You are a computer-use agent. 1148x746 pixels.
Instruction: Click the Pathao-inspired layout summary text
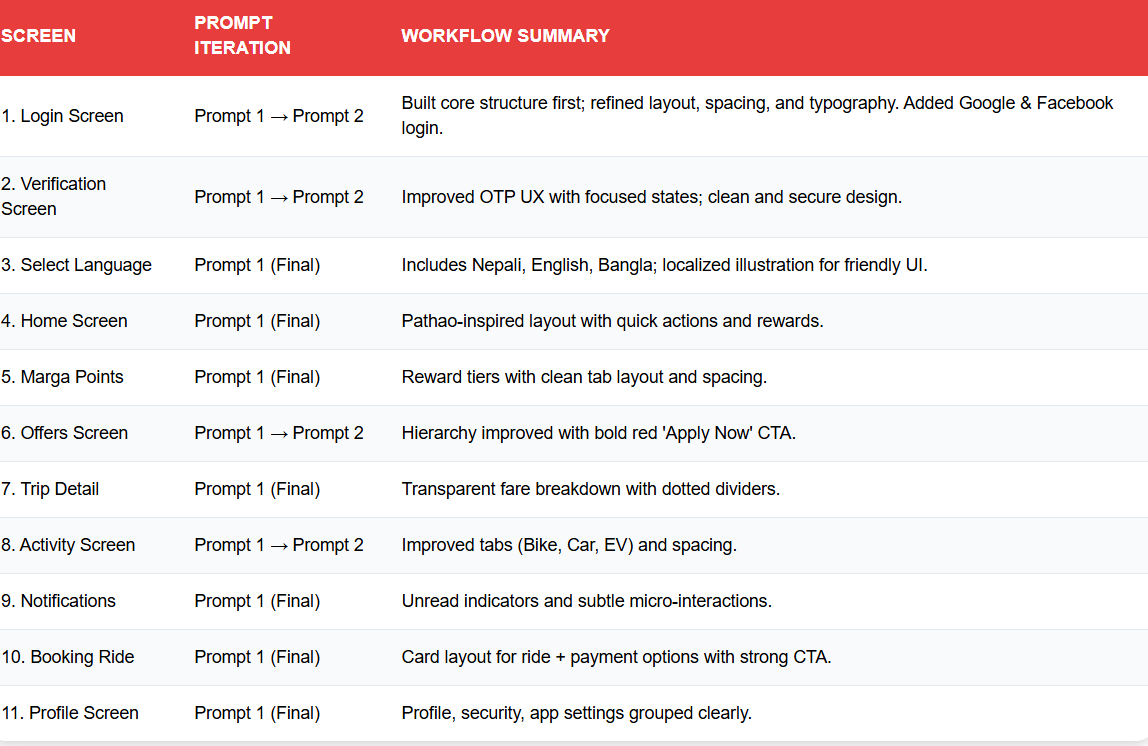pos(612,321)
